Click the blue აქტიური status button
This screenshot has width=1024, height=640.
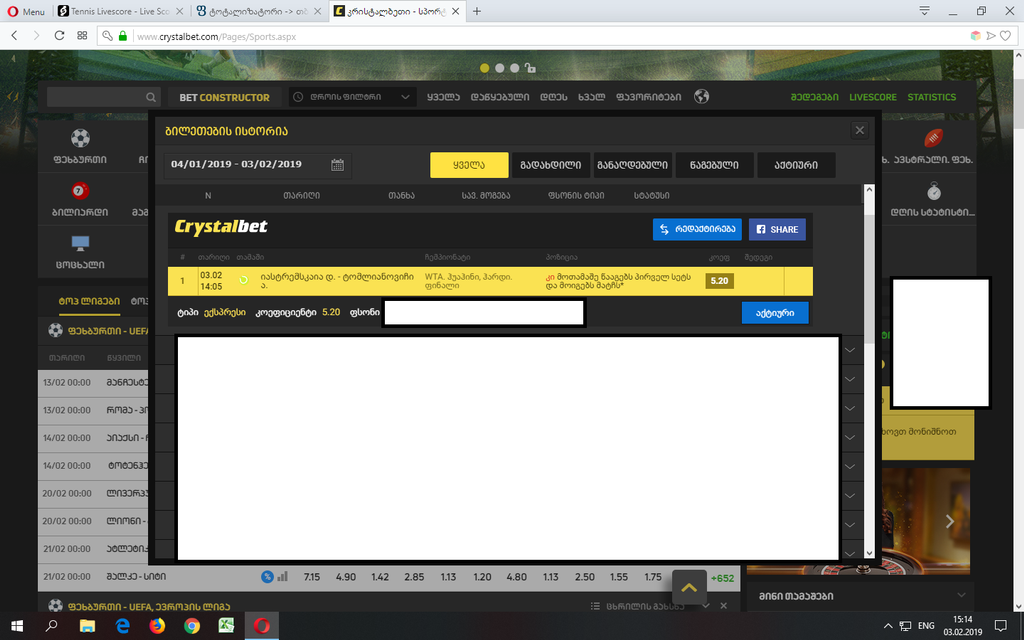(x=775, y=313)
